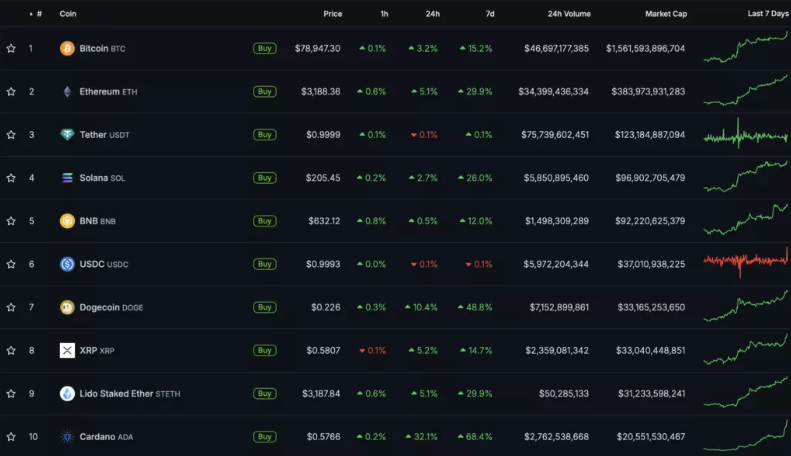The width and height of the screenshot is (791, 456).
Task: Open the Dogecoin DOGE coin link
Action: pyautogui.click(x=111, y=307)
